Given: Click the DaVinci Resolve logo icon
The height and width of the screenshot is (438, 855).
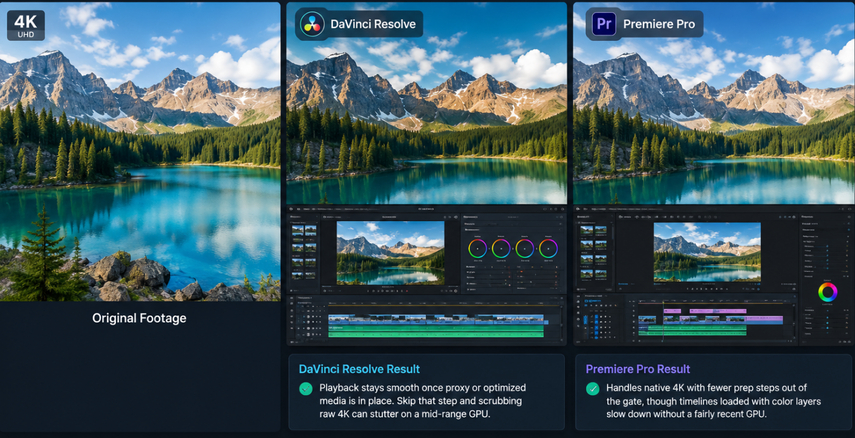Looking at the screenshot, I should click(x=312, y=24).
